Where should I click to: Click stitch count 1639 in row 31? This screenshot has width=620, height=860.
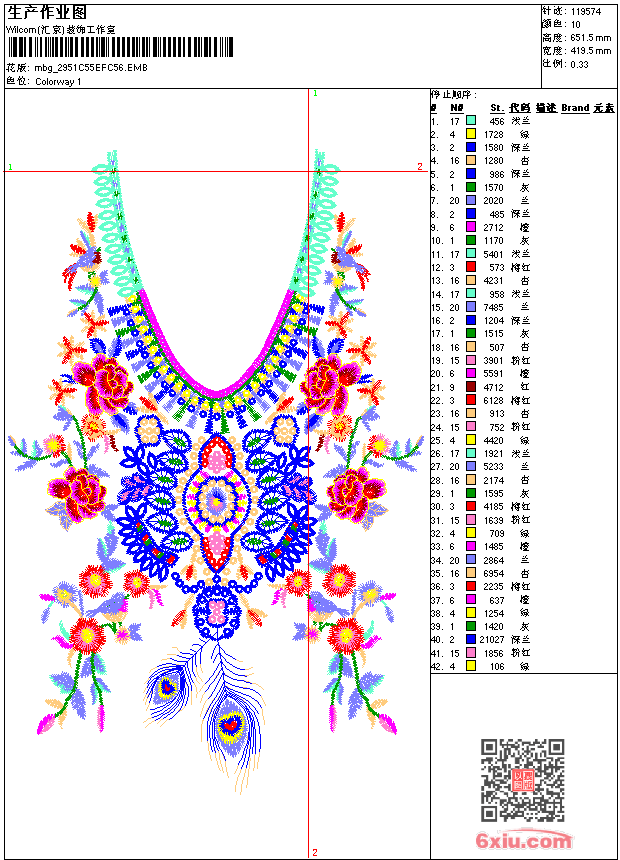pyautogui.click(x=493, y=520)
